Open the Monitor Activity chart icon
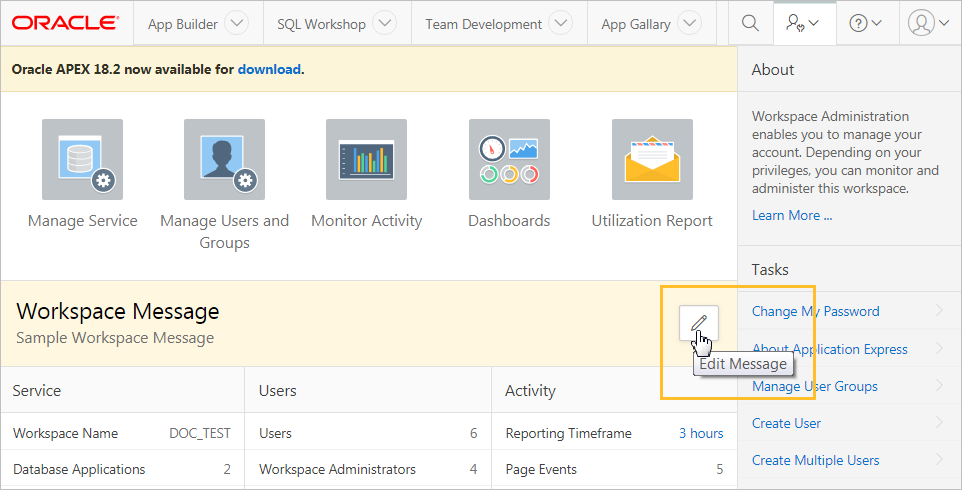 366,159
